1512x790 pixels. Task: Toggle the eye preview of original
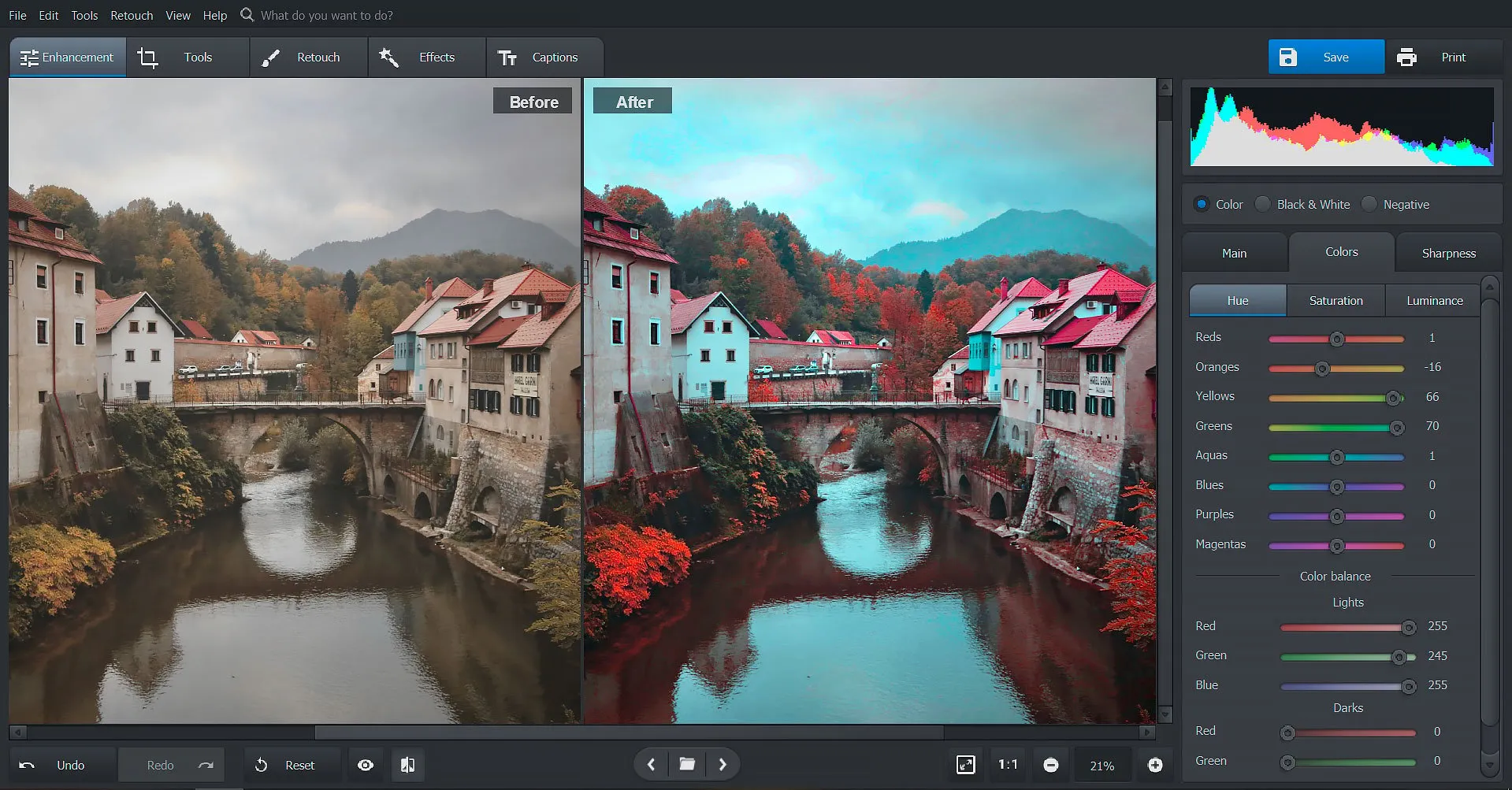pos(366,765)
